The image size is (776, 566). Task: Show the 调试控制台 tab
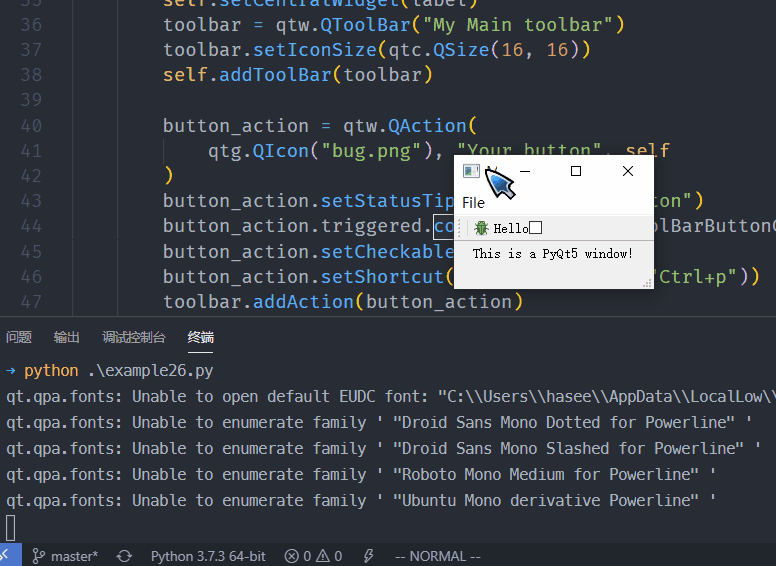134,338
